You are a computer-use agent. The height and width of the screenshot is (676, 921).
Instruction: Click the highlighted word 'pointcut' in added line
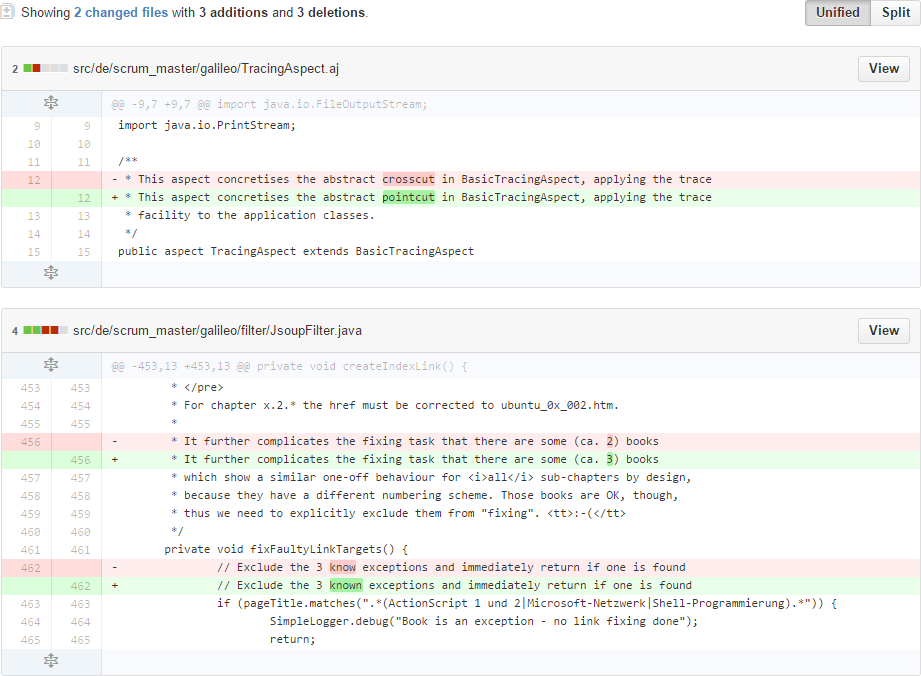click(408, 198)
